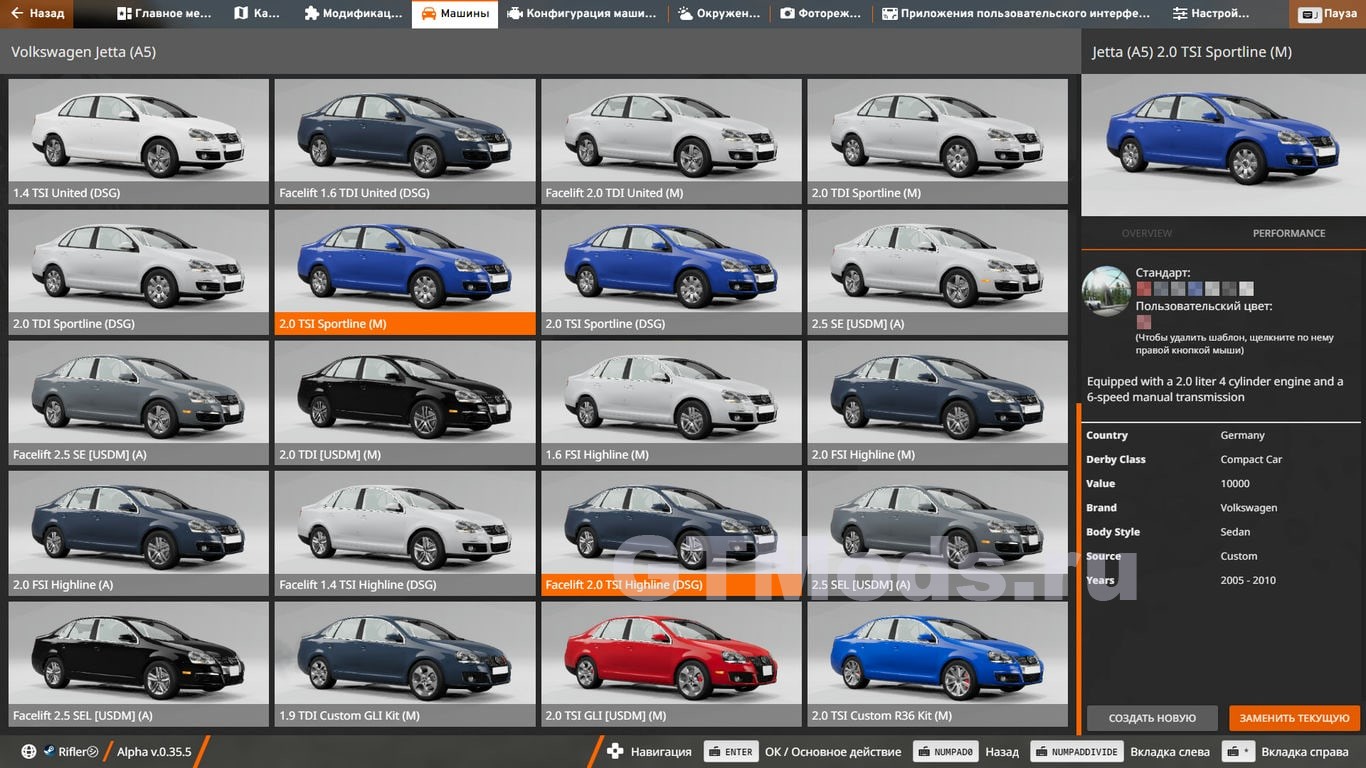Select Facelift 2.0 TSI Highline (DSG)
The height and width of the screenshot is (768, 1366).
point(671,533)
